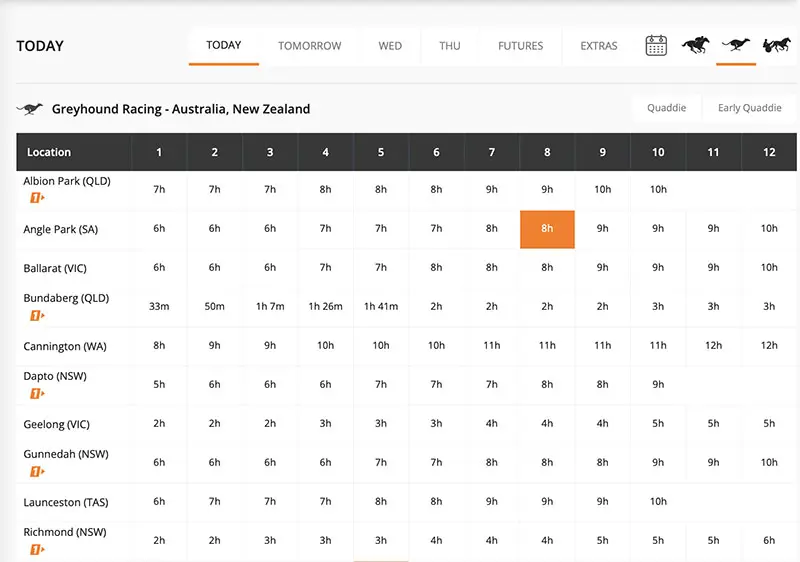Open Ballarat (VIC) meeting

point(55,268)
